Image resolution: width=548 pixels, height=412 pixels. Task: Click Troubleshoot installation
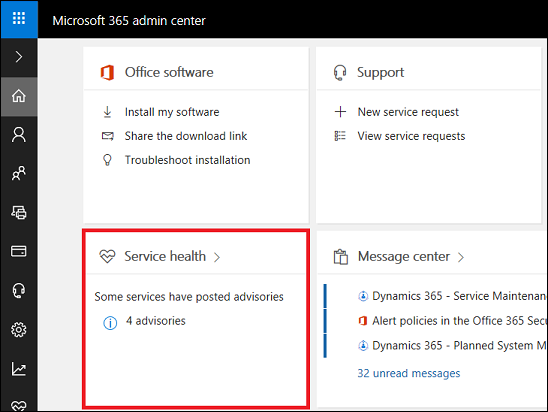point(188,160)
